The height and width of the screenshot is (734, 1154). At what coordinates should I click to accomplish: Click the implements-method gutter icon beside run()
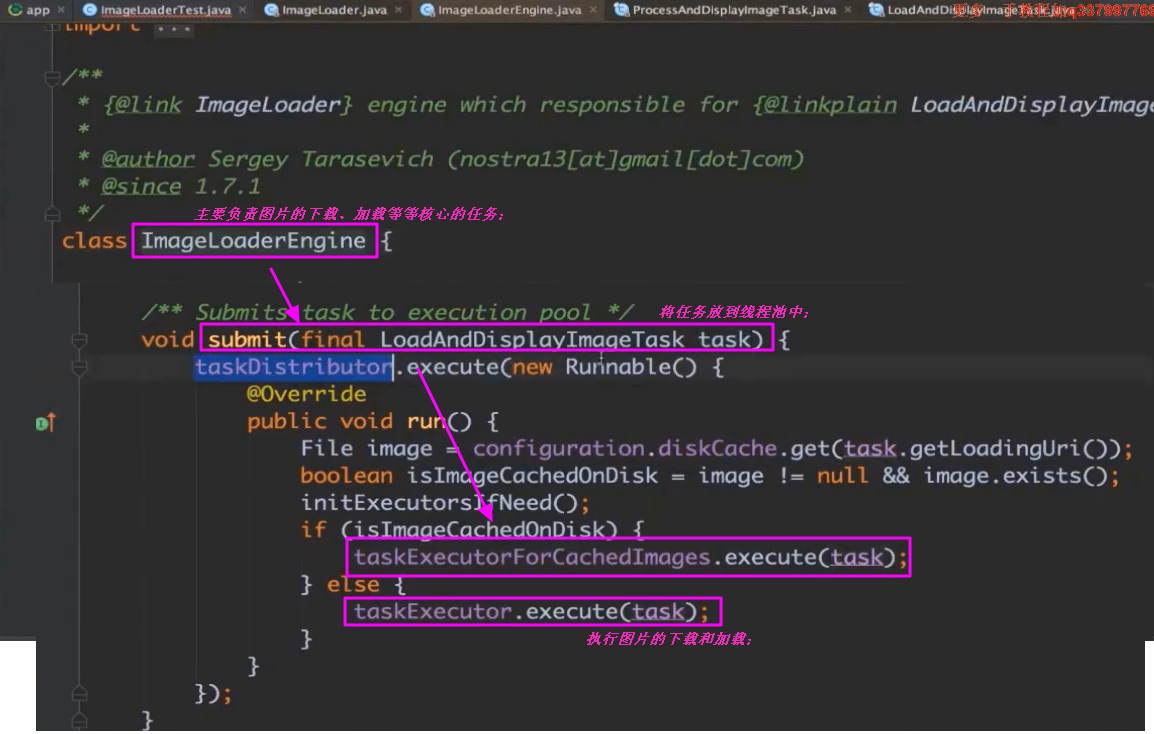coord(44,423)
